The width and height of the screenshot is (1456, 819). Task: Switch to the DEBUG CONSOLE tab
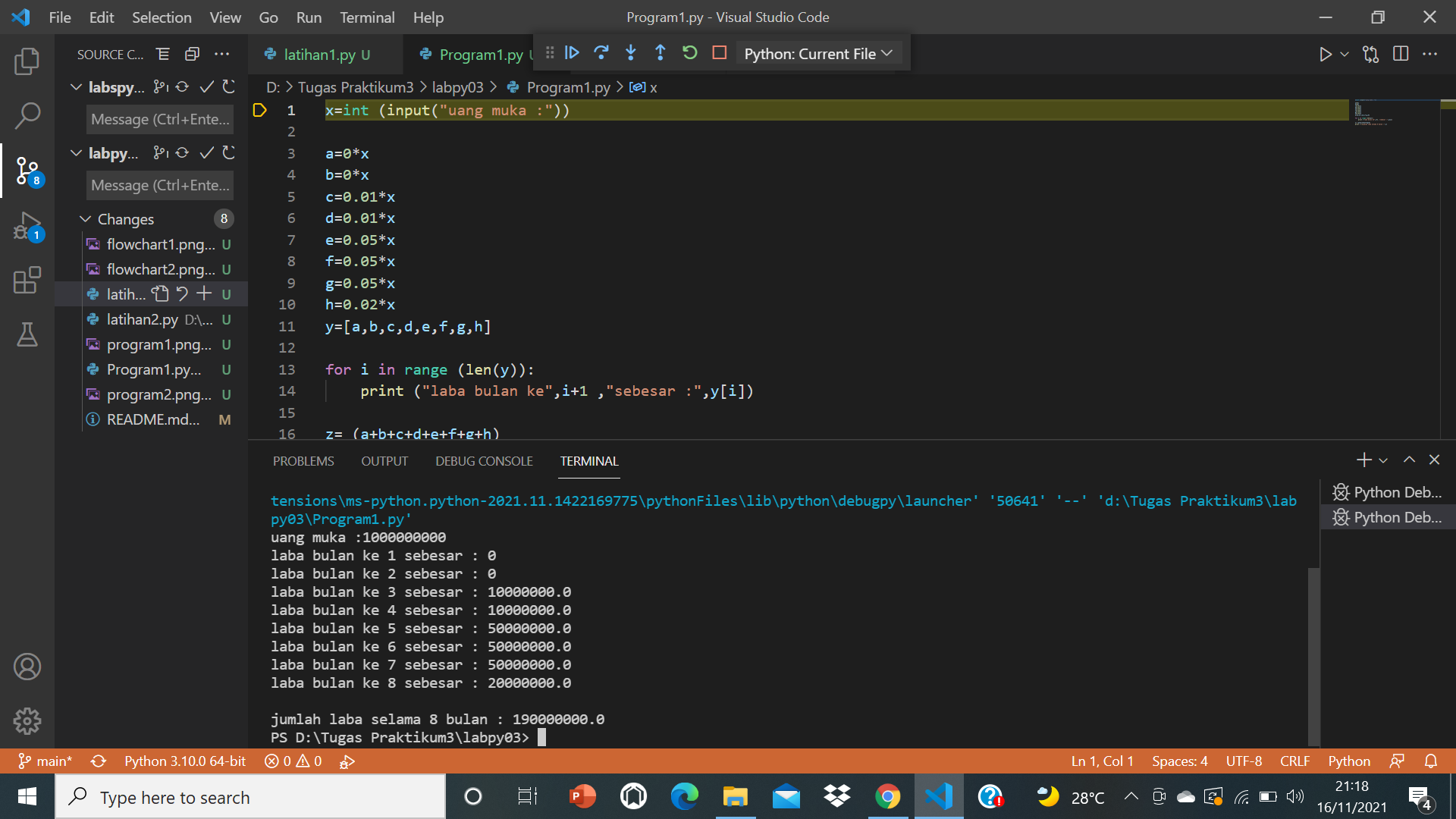click(483, 460)
